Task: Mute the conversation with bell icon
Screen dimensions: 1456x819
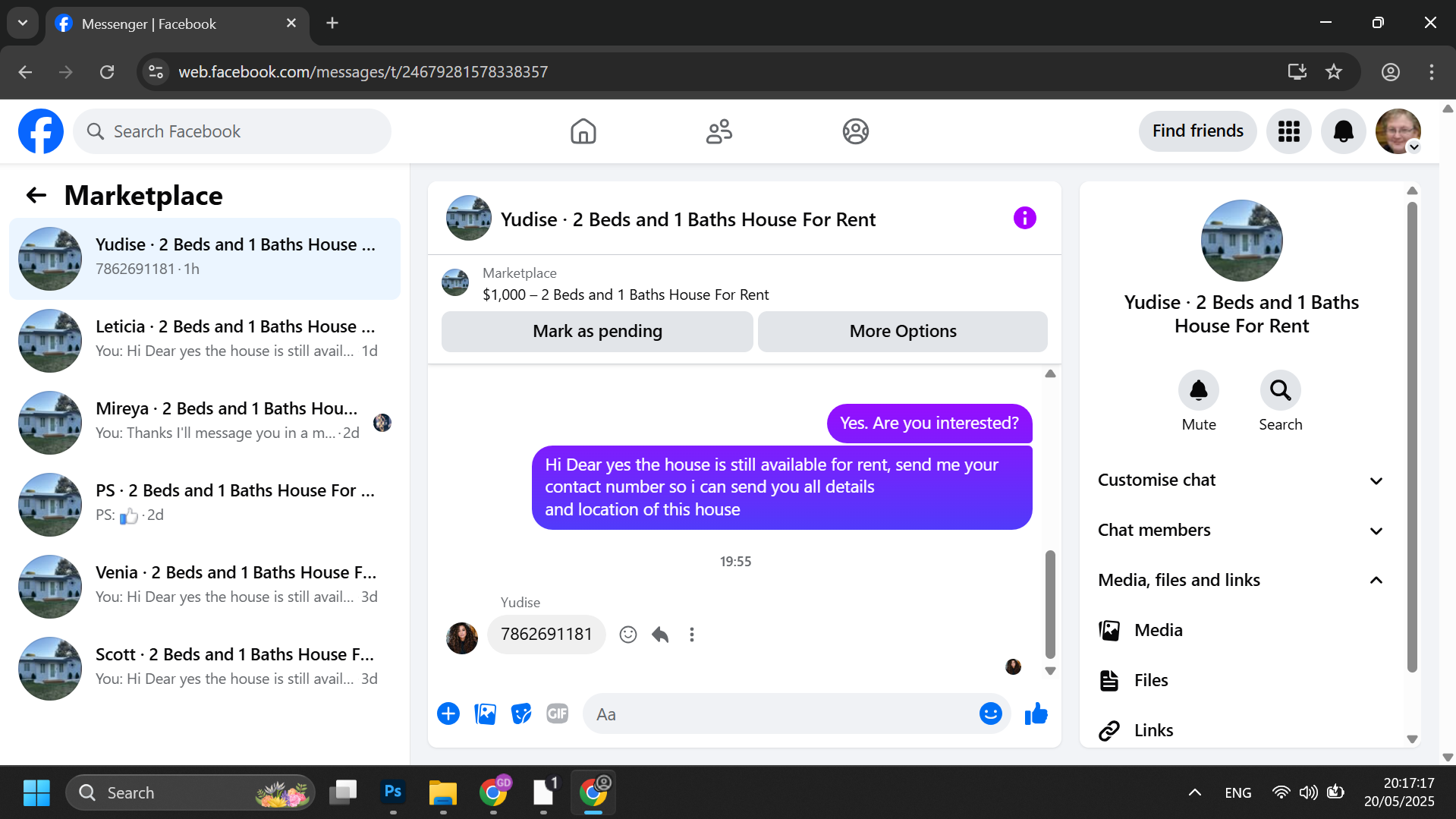Action: (x=1199, y=390)
